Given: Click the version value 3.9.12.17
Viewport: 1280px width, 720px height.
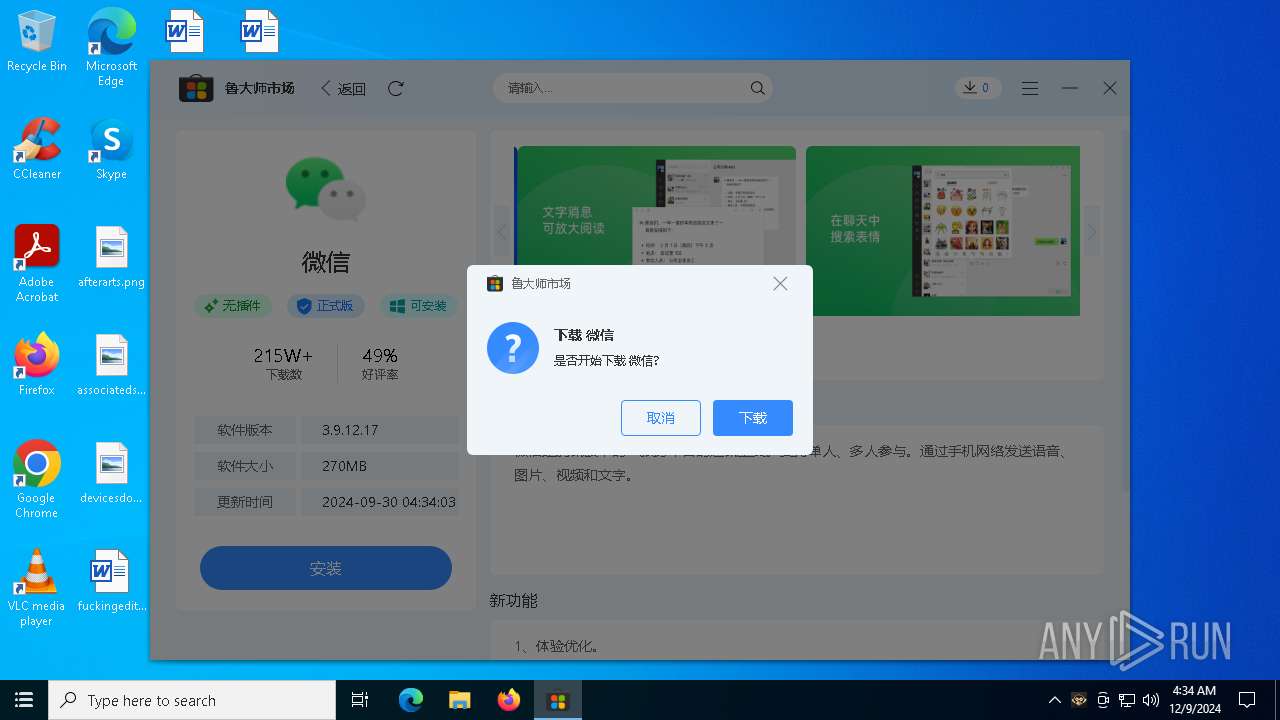Looking at the screenshot, I should 350,430.
